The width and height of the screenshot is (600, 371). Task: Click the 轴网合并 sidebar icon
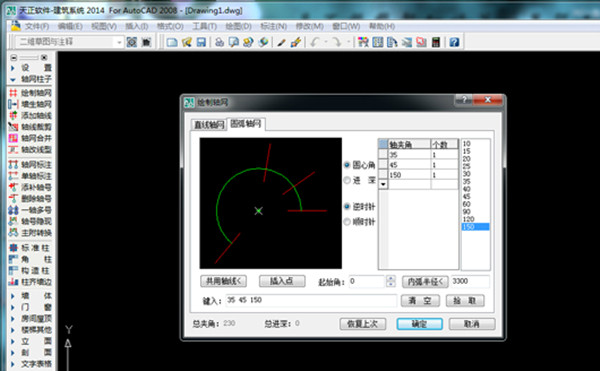[x=13, y=138]
